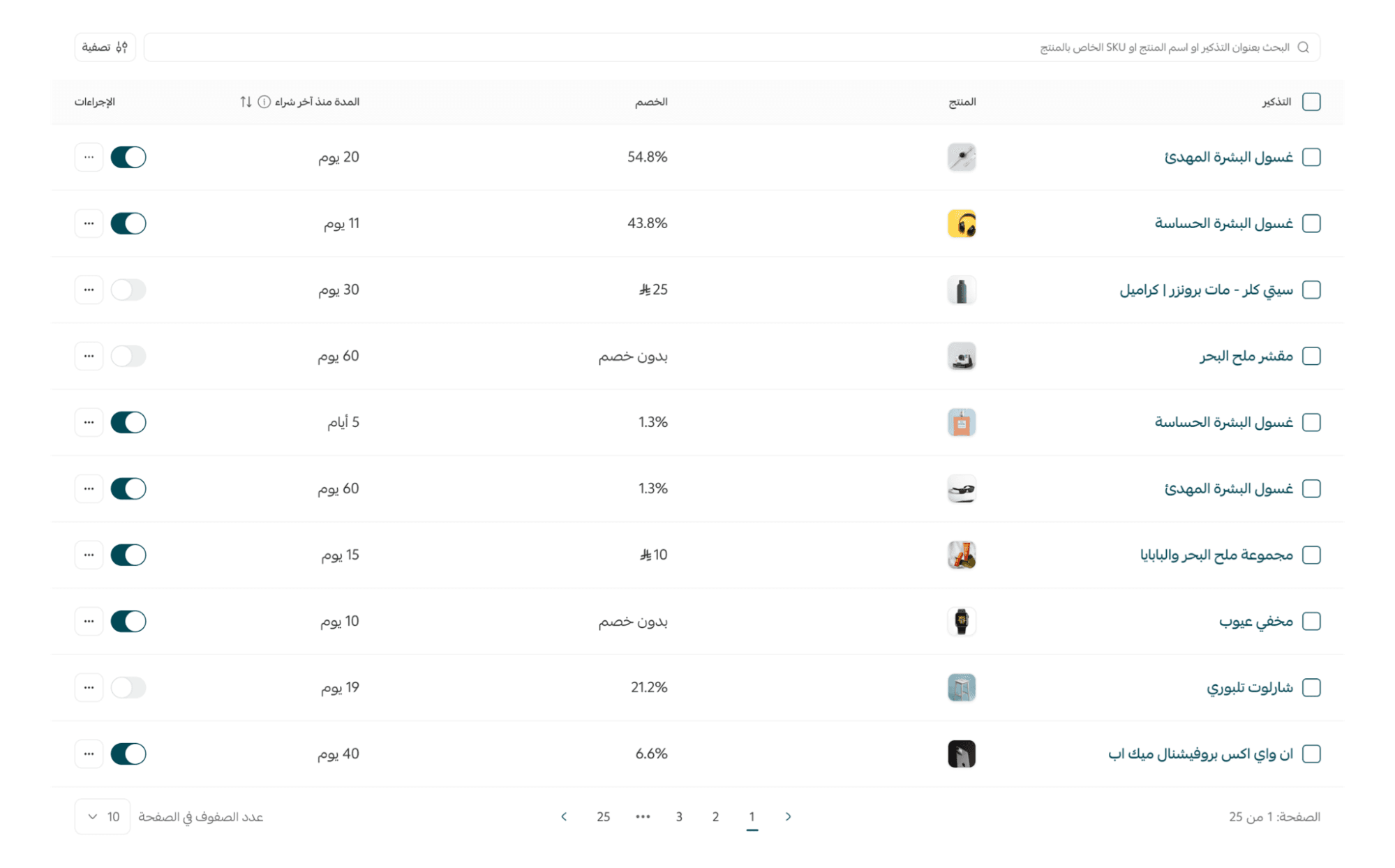Open the more options menu for مخفي عيوب
The width and height of the screenshot is (1395, 868).
coord(89,621)
